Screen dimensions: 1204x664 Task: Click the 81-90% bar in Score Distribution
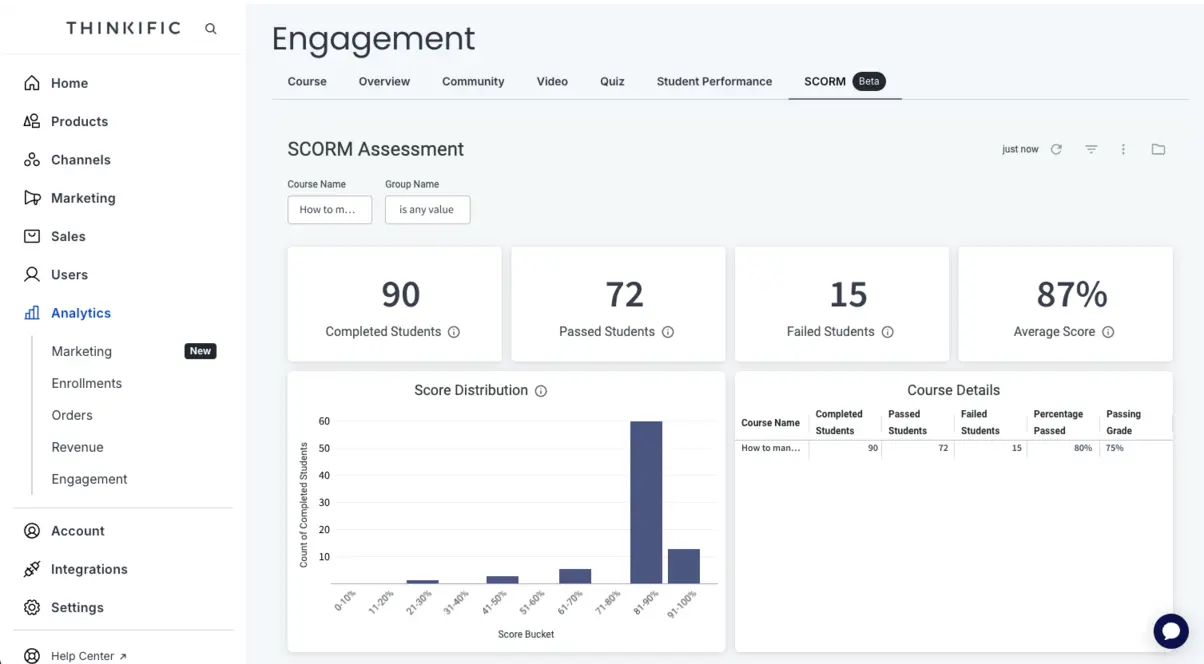645,502
